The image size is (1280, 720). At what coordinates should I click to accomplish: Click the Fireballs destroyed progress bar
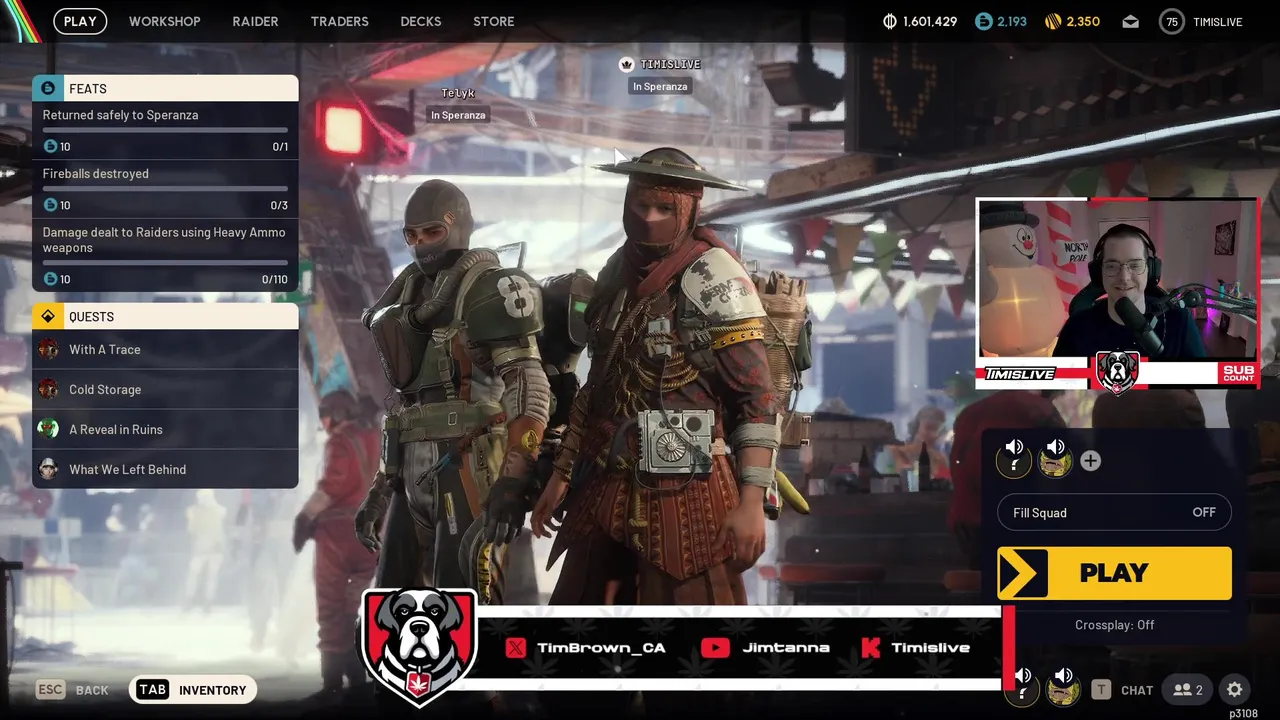[x=165, y=189]
